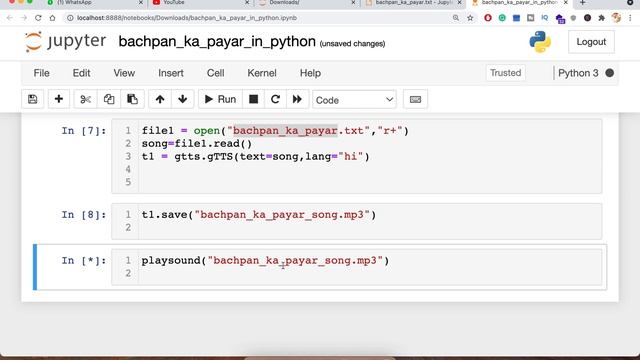Click the Python 3 kernel busy indicator circle
The image size is (640, 360).
(609, 73)
